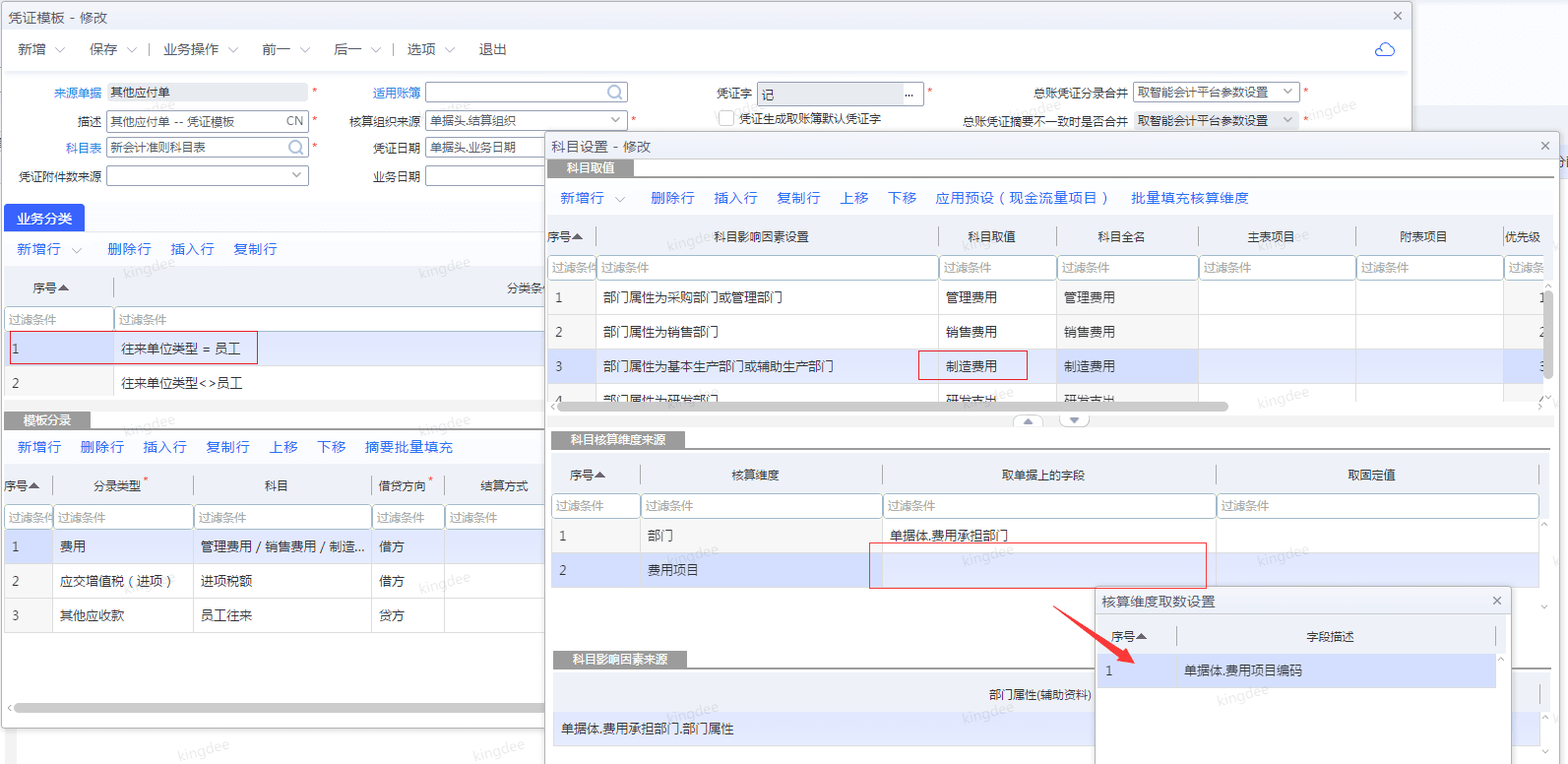Expand the 核算组织来源 dropdown
Viewport: 1568px width, 764px height.
[615, 120]
